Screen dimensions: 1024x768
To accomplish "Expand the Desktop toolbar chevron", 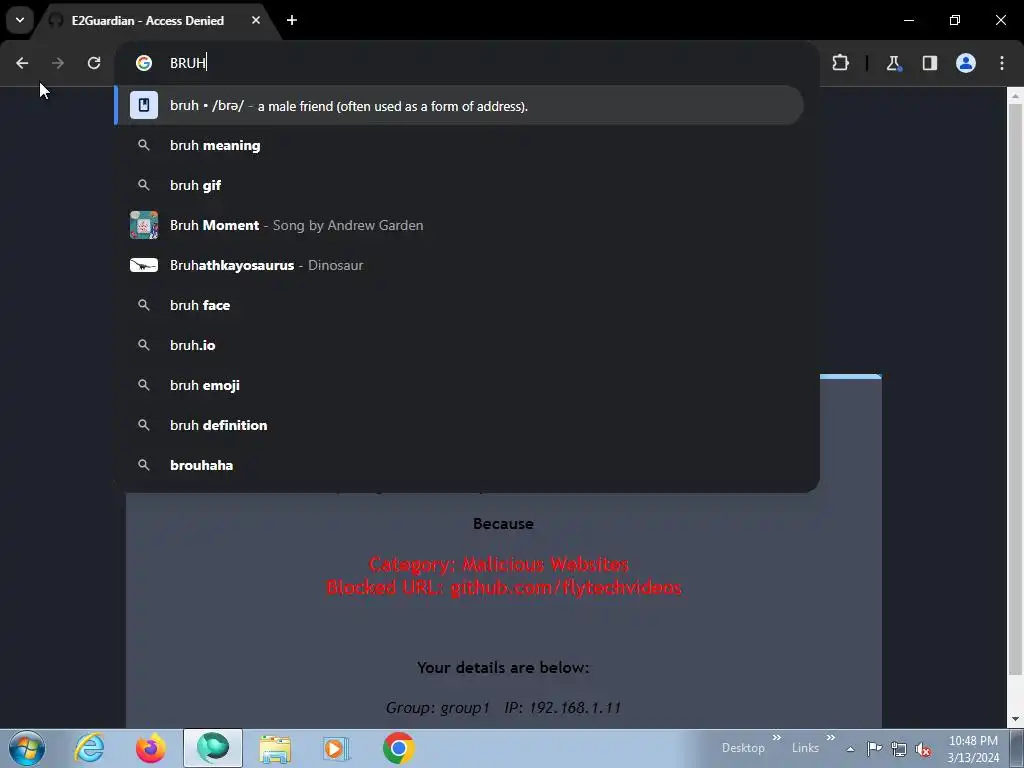I will point(776,738).
